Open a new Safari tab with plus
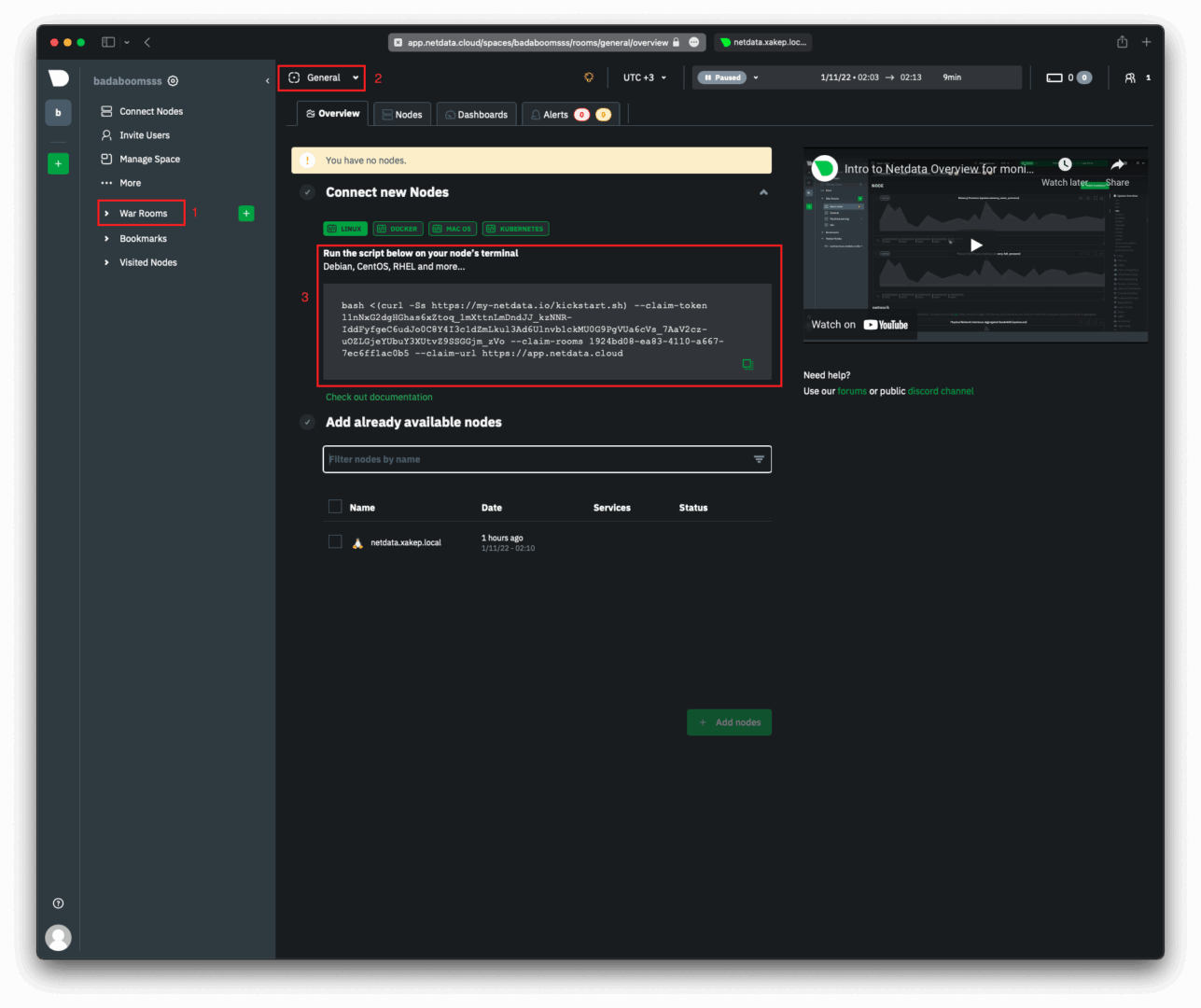 1147,42
